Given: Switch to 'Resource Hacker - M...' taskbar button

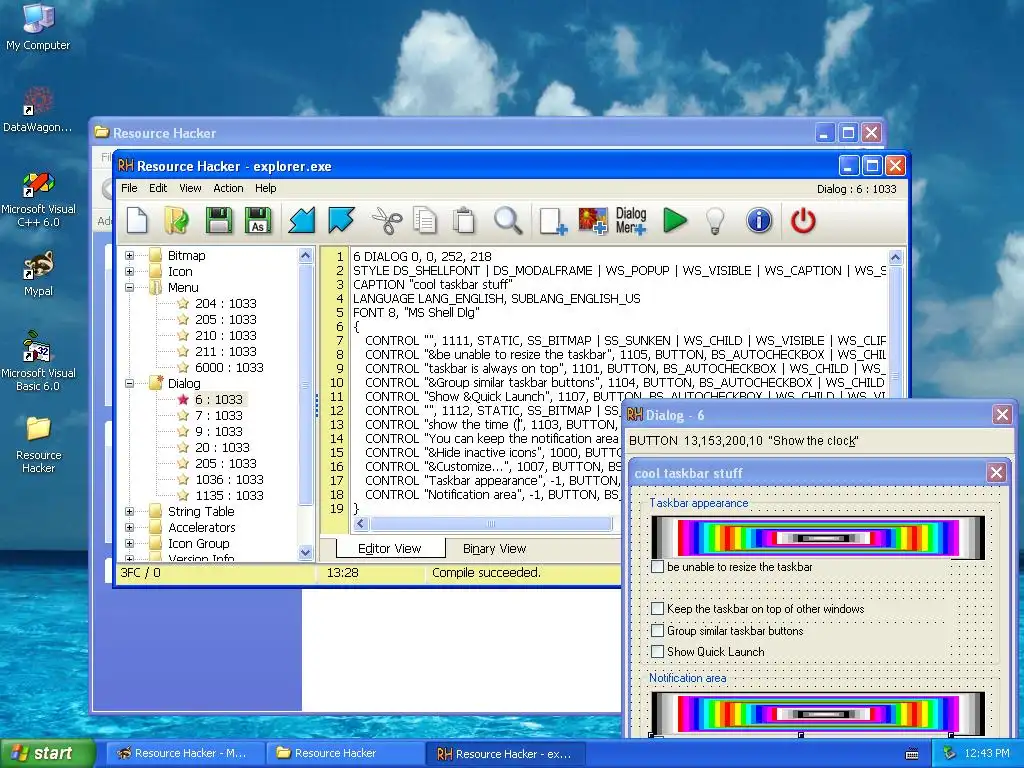Looking at the screenshot, I should [x=186, y=754].
